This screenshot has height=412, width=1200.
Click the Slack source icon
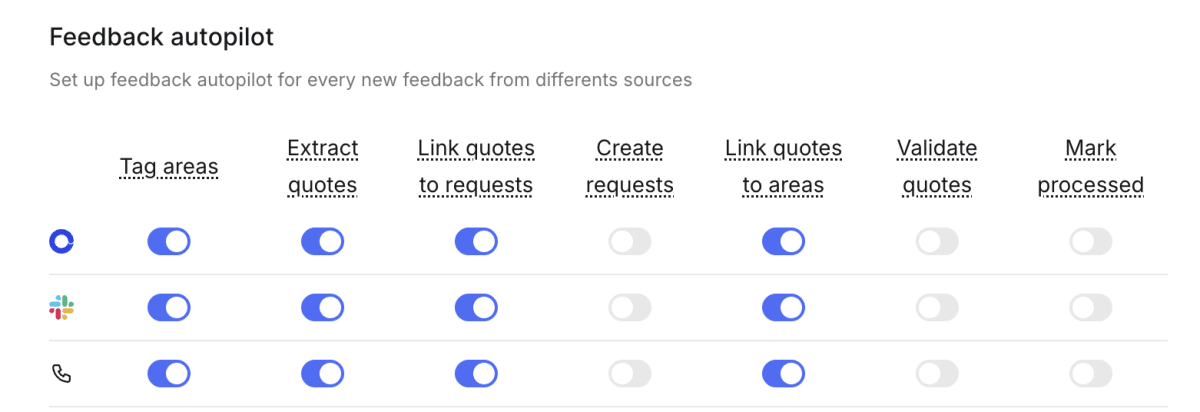point(62,307)
